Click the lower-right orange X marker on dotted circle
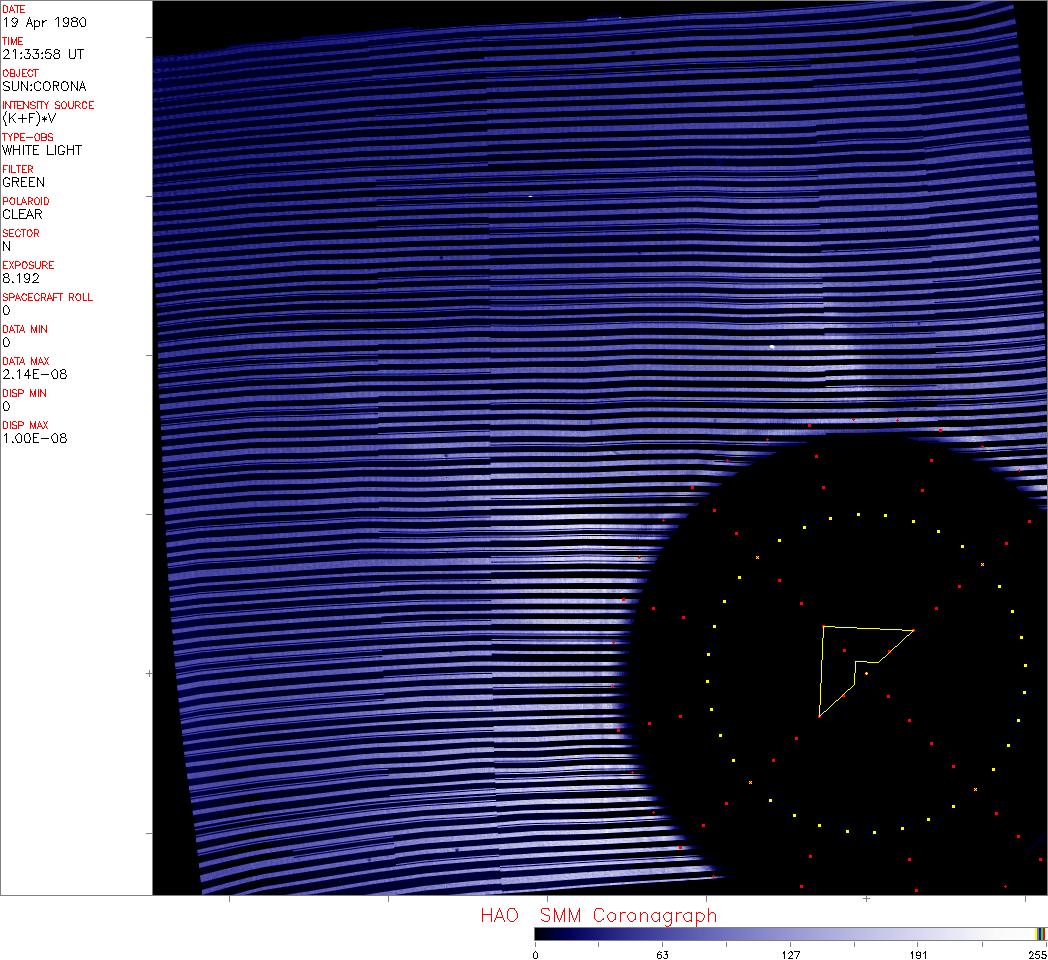Viewport: 1048px width, 960px height. pyautogui.click(x=975, y=790)
